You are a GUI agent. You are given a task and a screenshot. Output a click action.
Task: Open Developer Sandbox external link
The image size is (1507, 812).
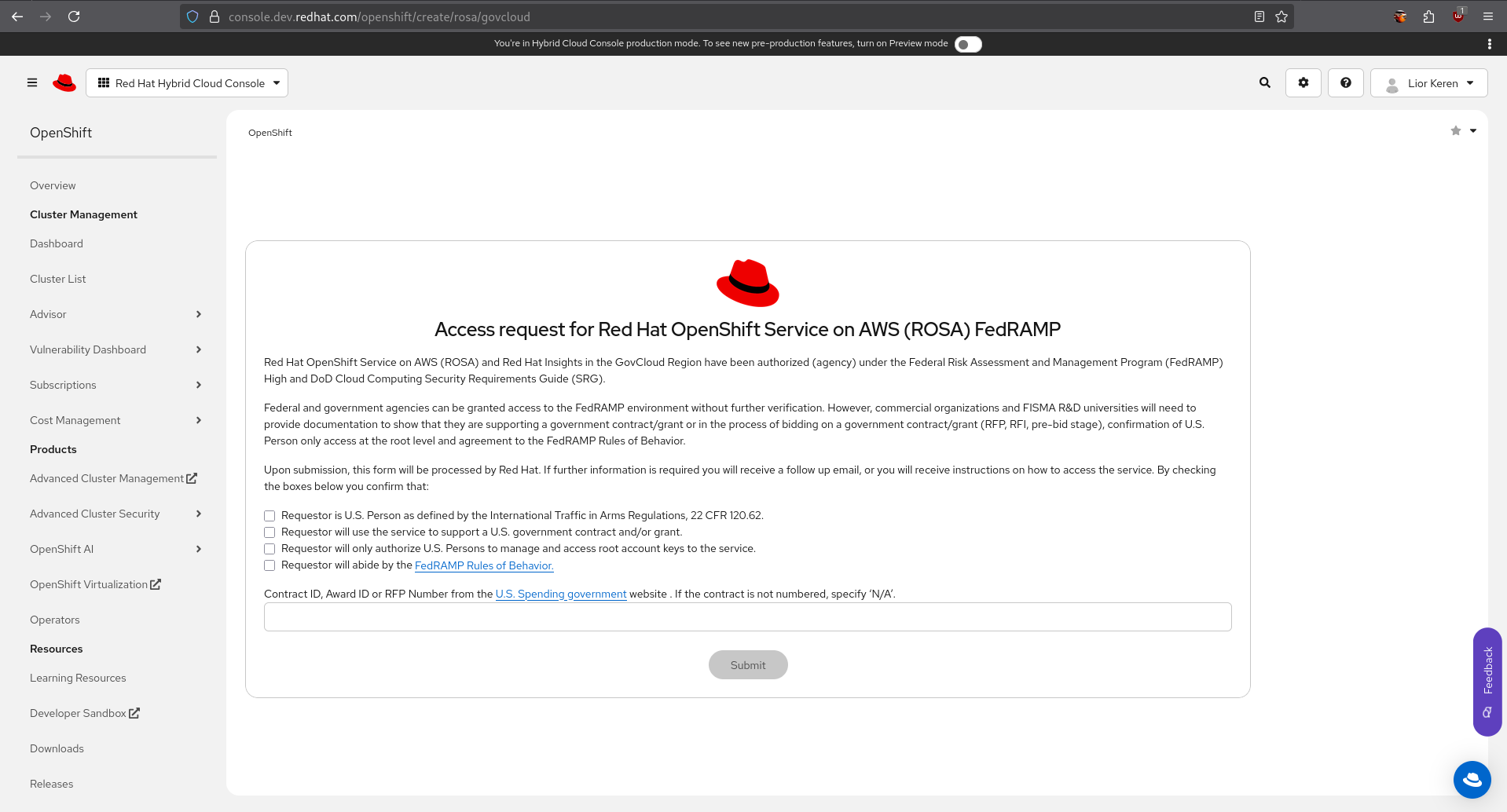85,713
